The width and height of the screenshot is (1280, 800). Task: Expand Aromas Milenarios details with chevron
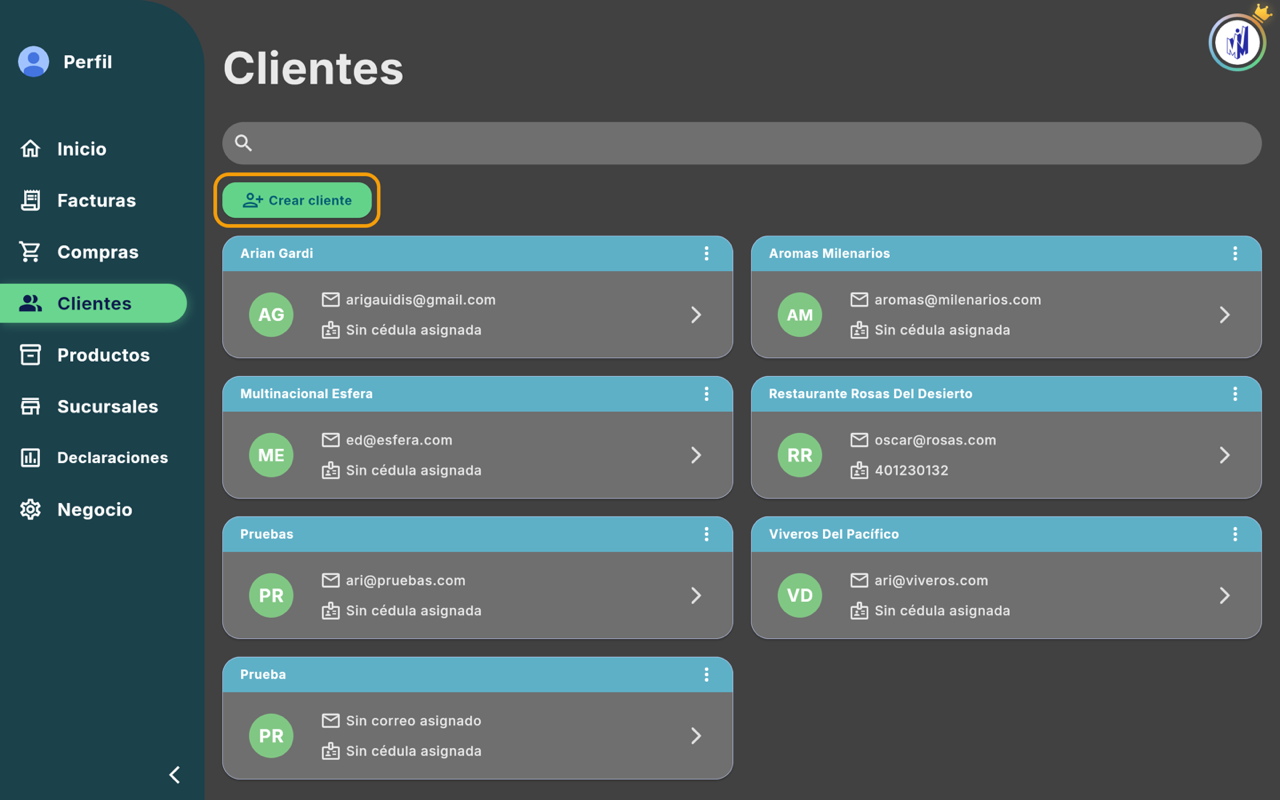(x=1225, y=315)
